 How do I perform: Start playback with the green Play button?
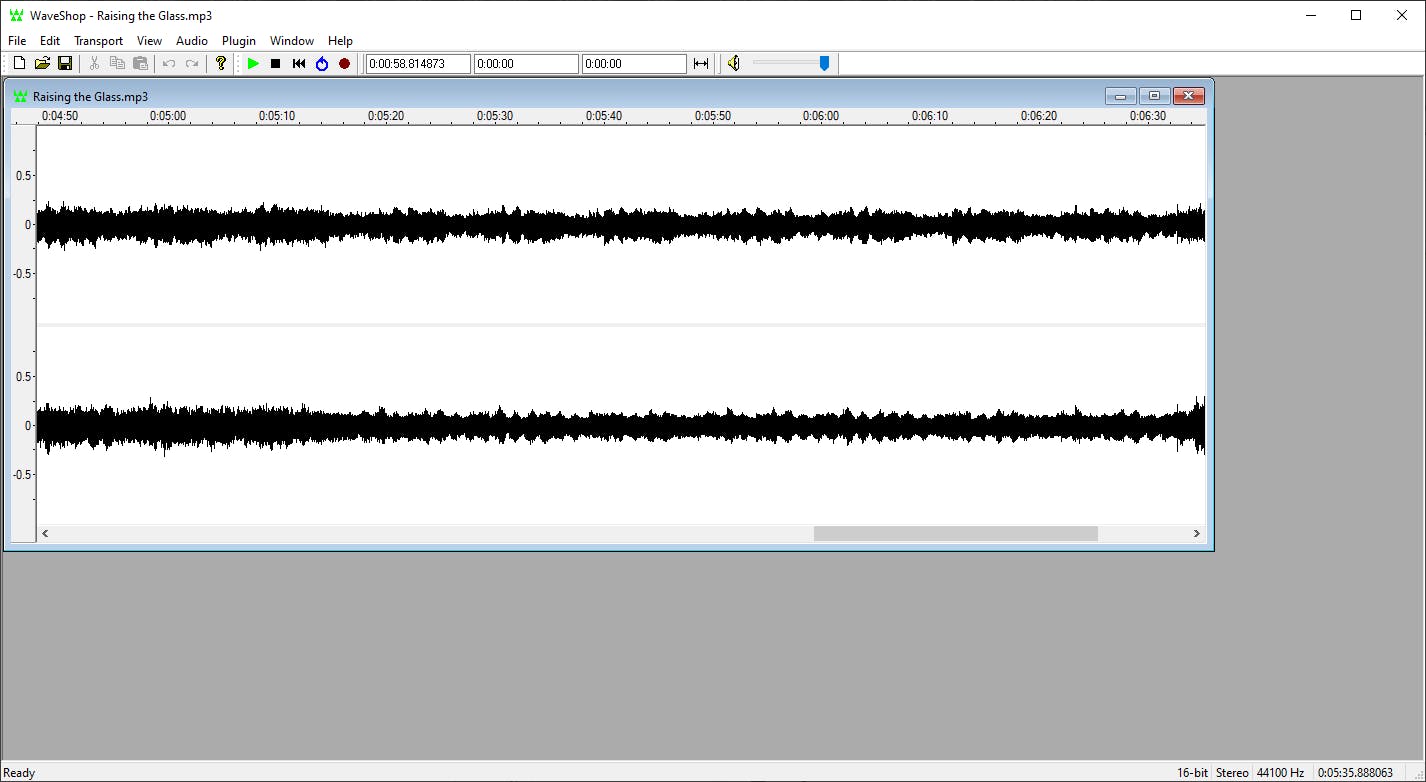(253, 64)
